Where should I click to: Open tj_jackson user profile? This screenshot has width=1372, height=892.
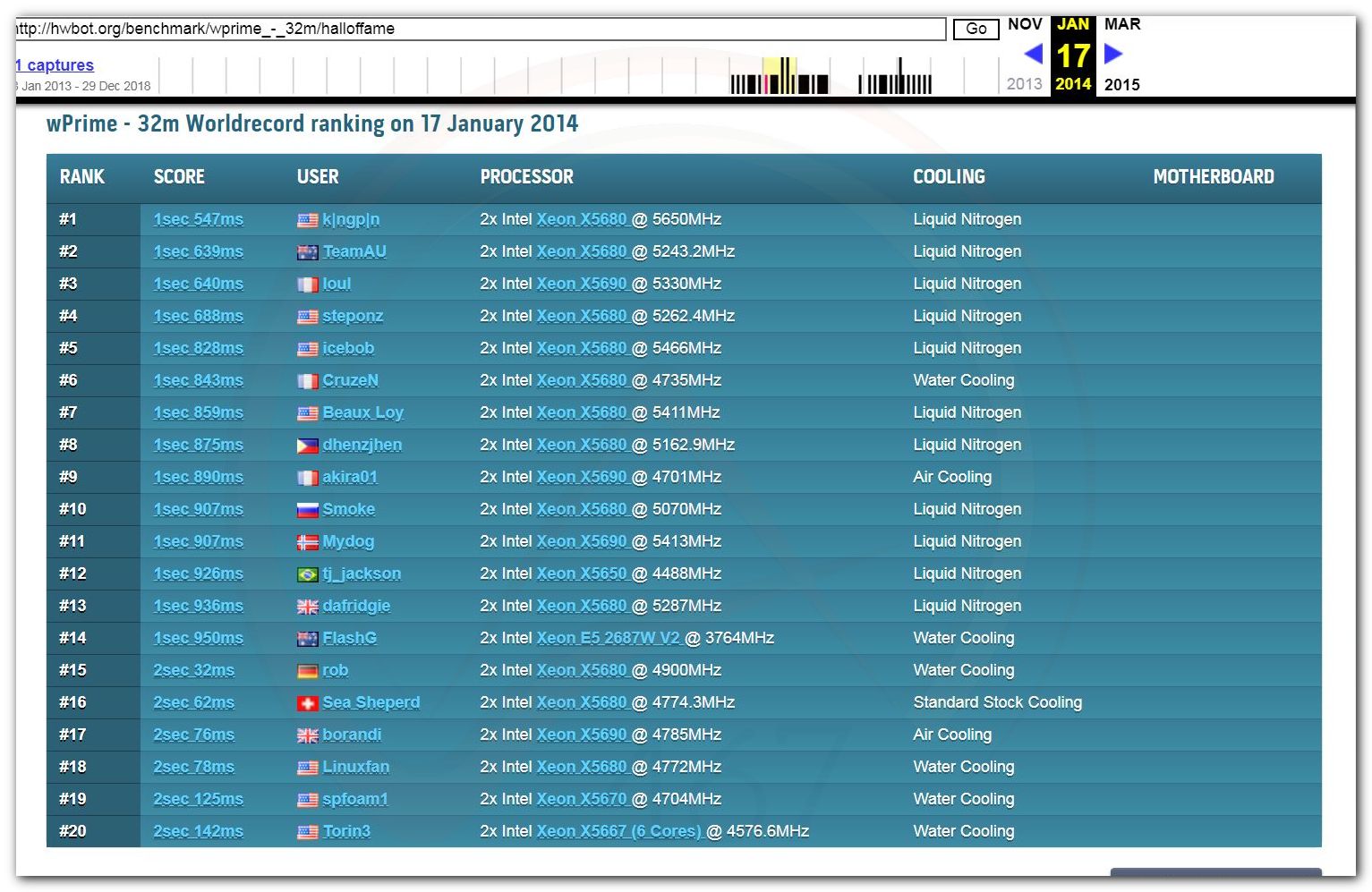[x=362, y=573]
